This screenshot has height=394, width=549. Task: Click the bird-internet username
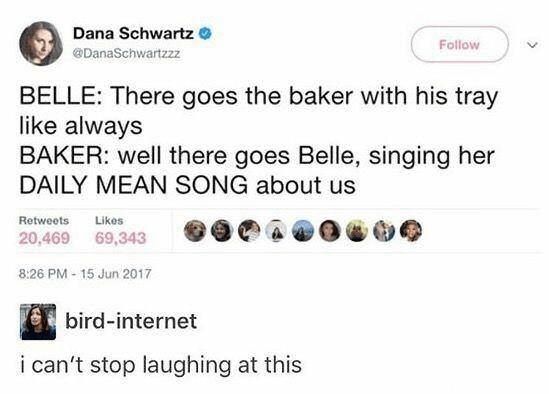point(131,321)
